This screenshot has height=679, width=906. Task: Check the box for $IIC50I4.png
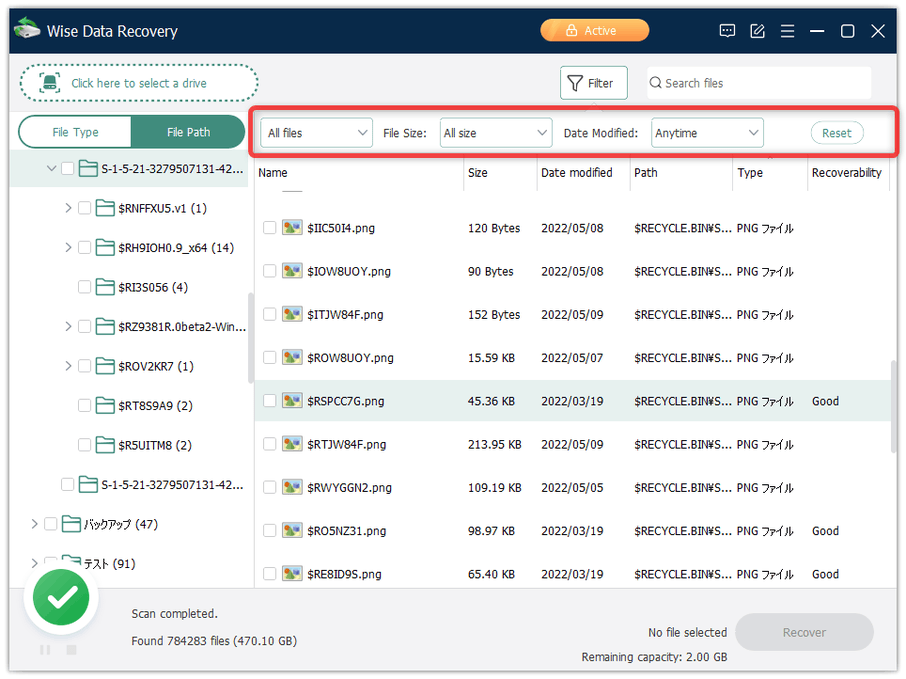(269, 228)
